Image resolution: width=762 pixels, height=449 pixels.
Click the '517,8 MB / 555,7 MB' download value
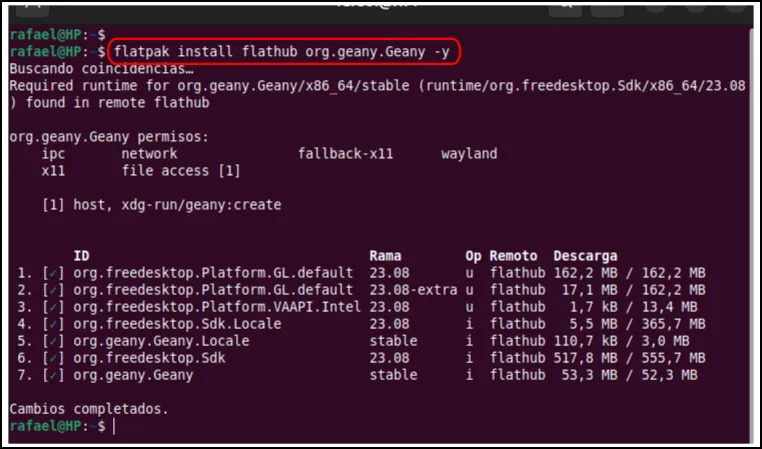point(629,358)
